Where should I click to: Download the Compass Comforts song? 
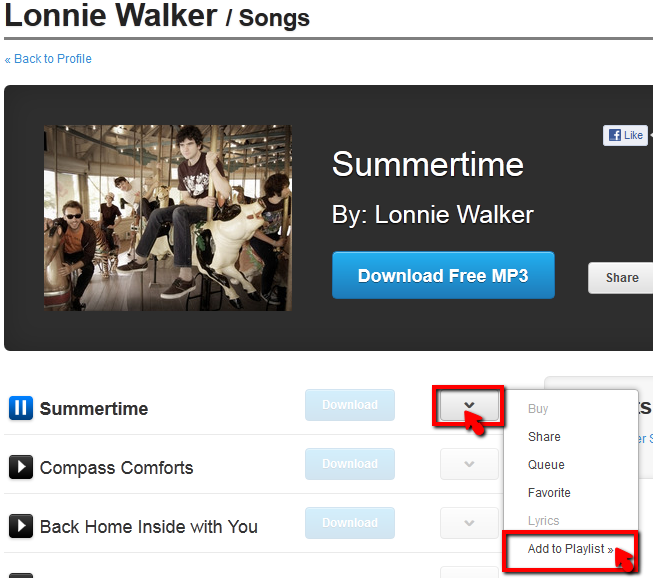(x=350, y=464)
